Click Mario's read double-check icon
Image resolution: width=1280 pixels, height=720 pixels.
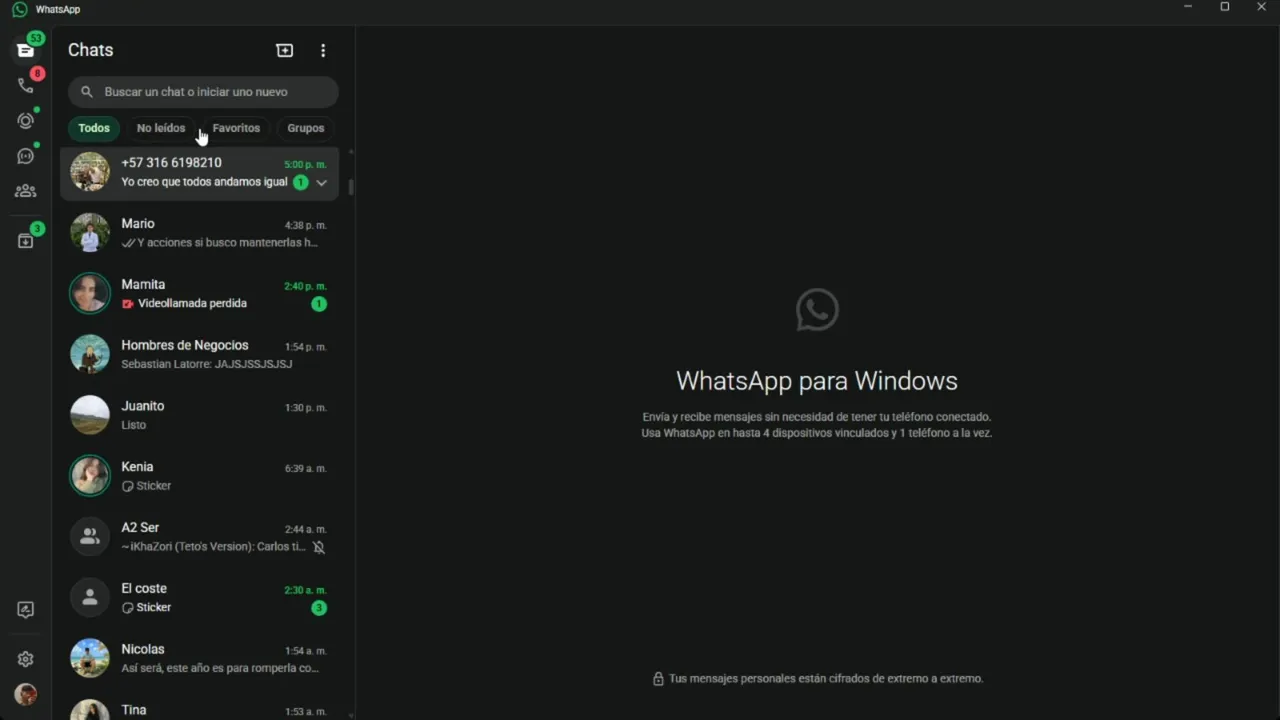[128, 243]
